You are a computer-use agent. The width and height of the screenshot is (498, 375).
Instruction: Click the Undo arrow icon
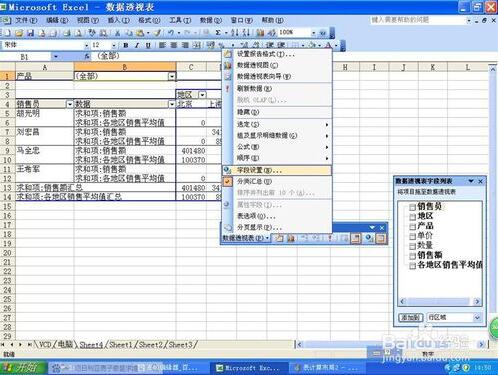[171, 33]
